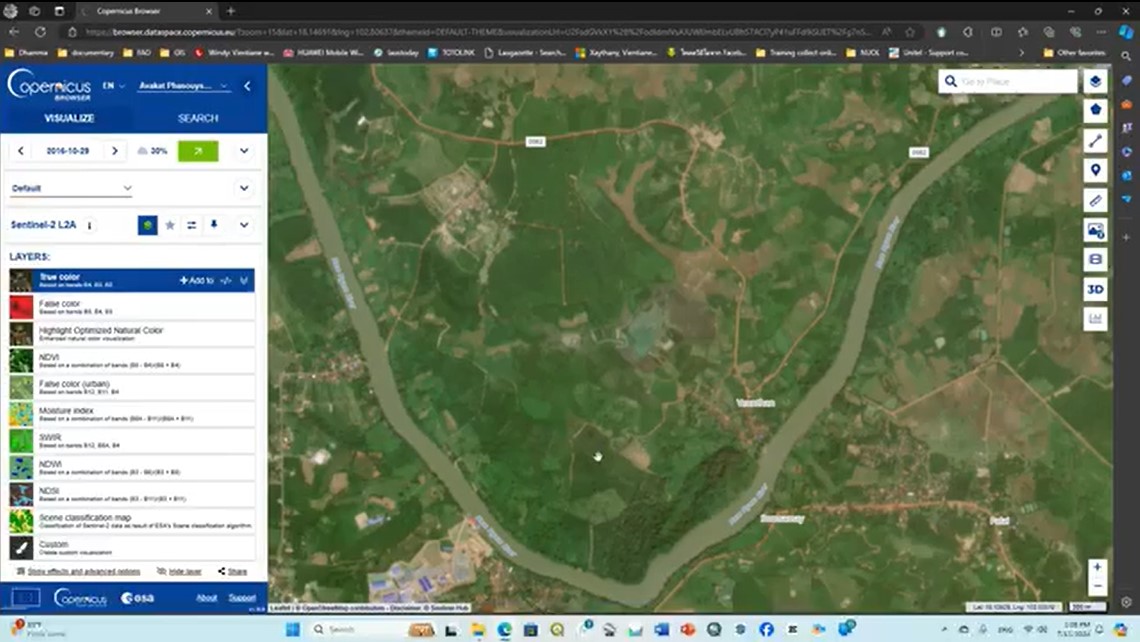Open the About link in footer
1140x642 pixels.
click(206, 598)
